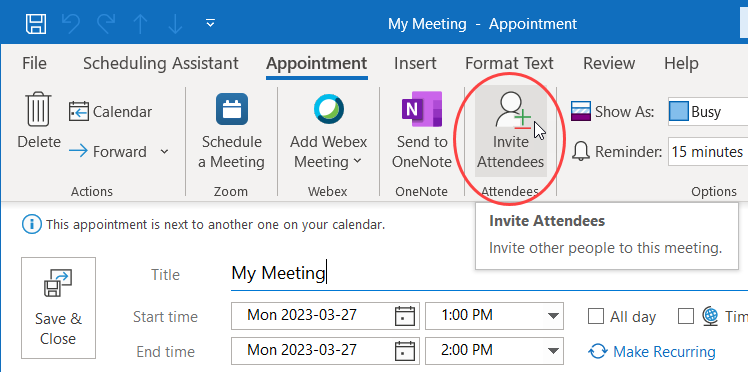Screen dimensions: 748x372
Task: Click the Actions group label
Action: pos(92,191)
